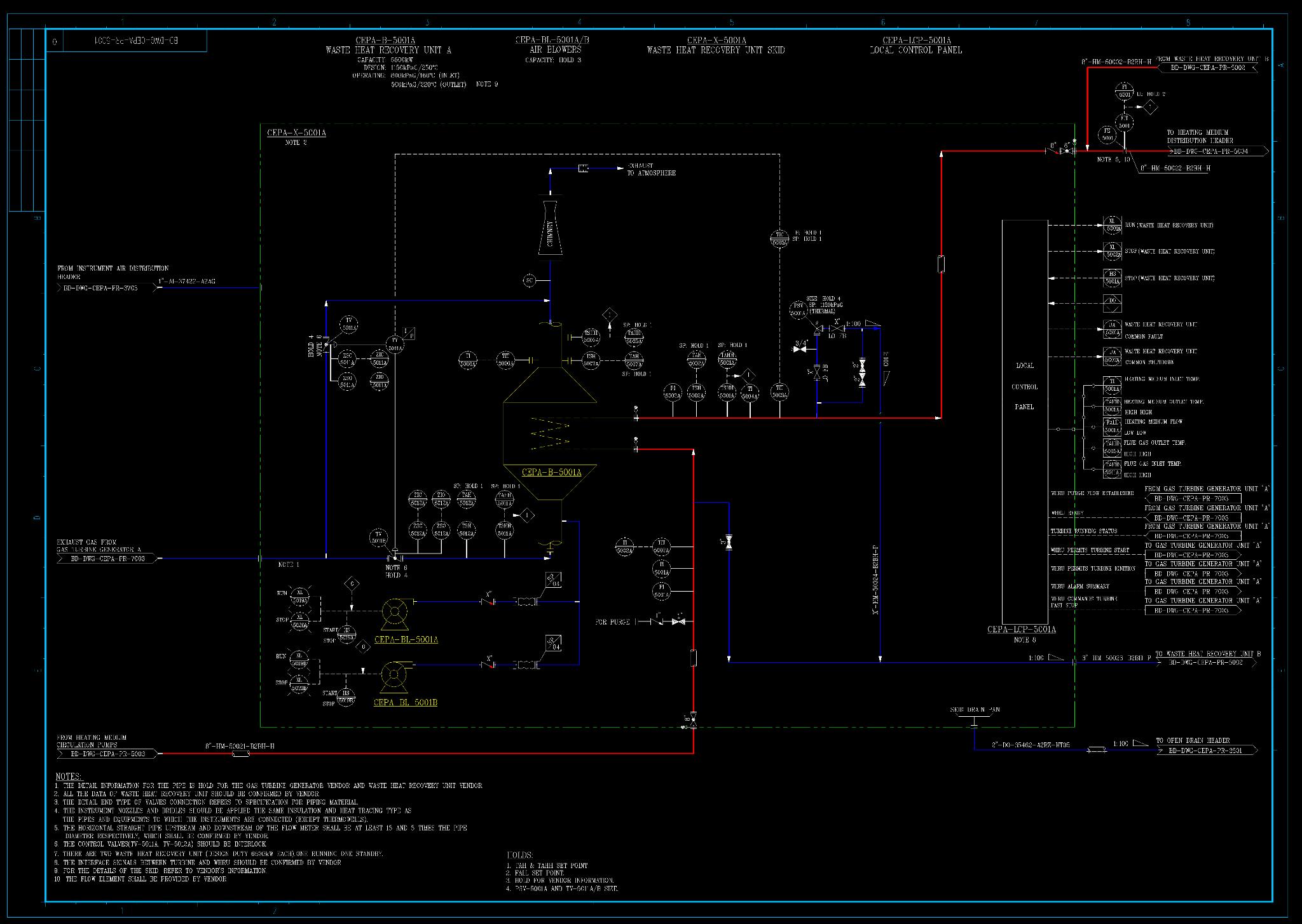
Task: Click the XL 5019A run lamp symbol
Action: coord(299,595)
